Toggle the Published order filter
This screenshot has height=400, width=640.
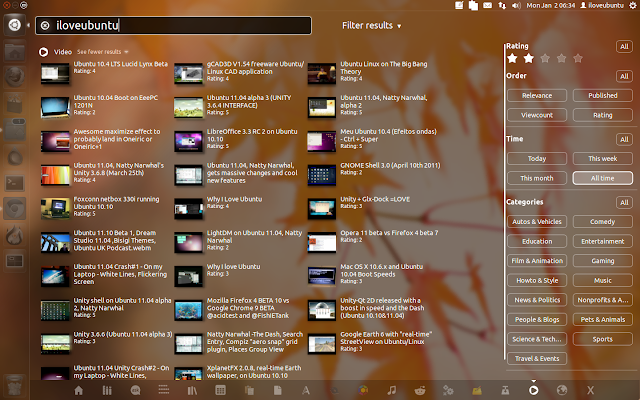pos(603,96)
